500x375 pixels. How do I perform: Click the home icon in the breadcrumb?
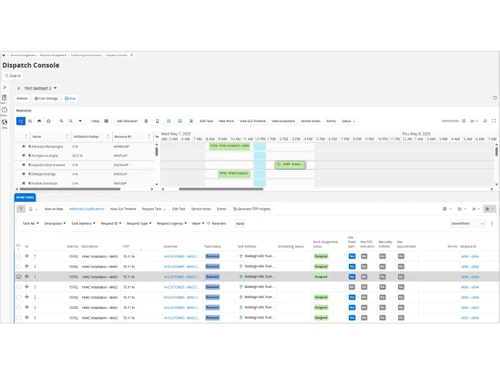click(4, 55)
